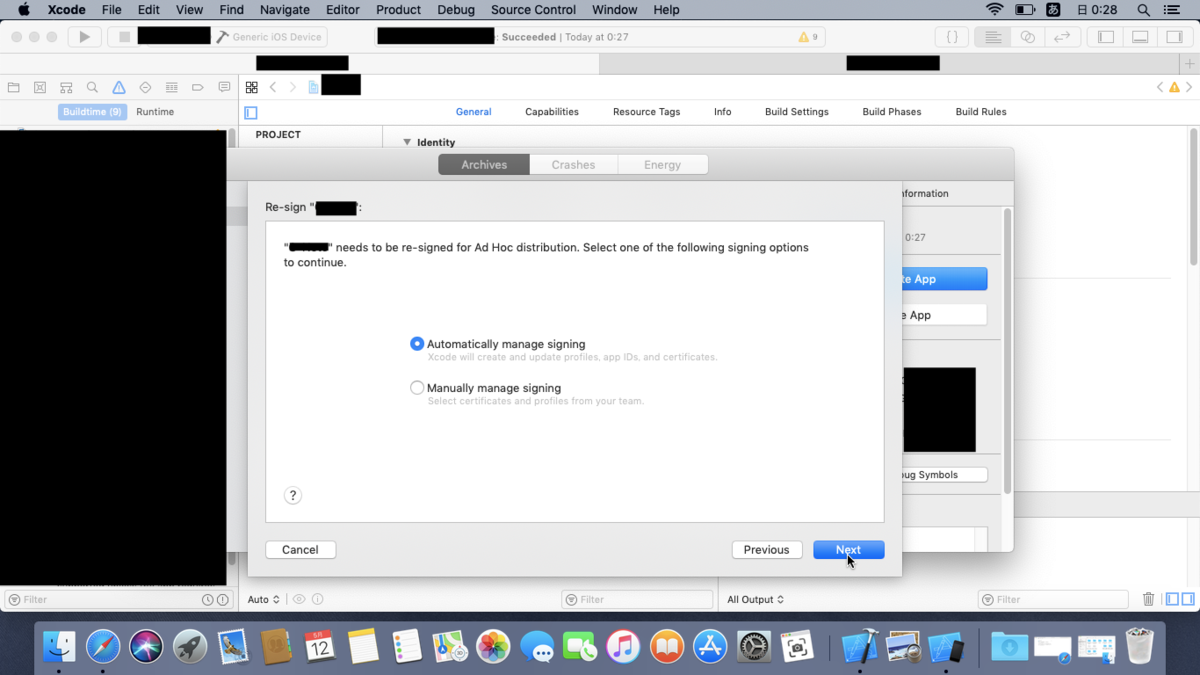
Task: Toggle the Navigator panel visibility icon
Action: (1106, 37)
